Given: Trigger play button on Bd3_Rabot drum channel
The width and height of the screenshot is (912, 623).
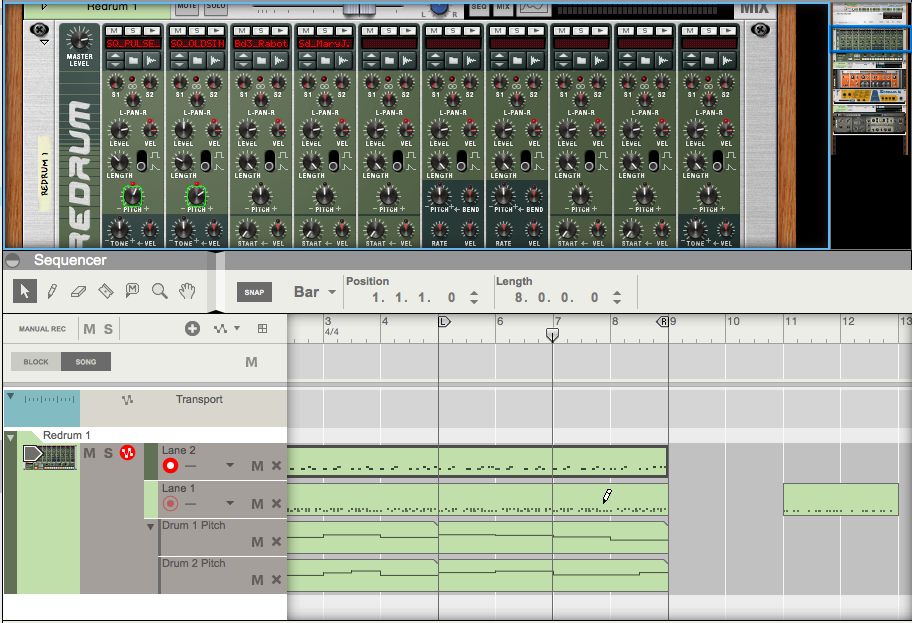Looking at the screenshot, I should pos(279,31).
